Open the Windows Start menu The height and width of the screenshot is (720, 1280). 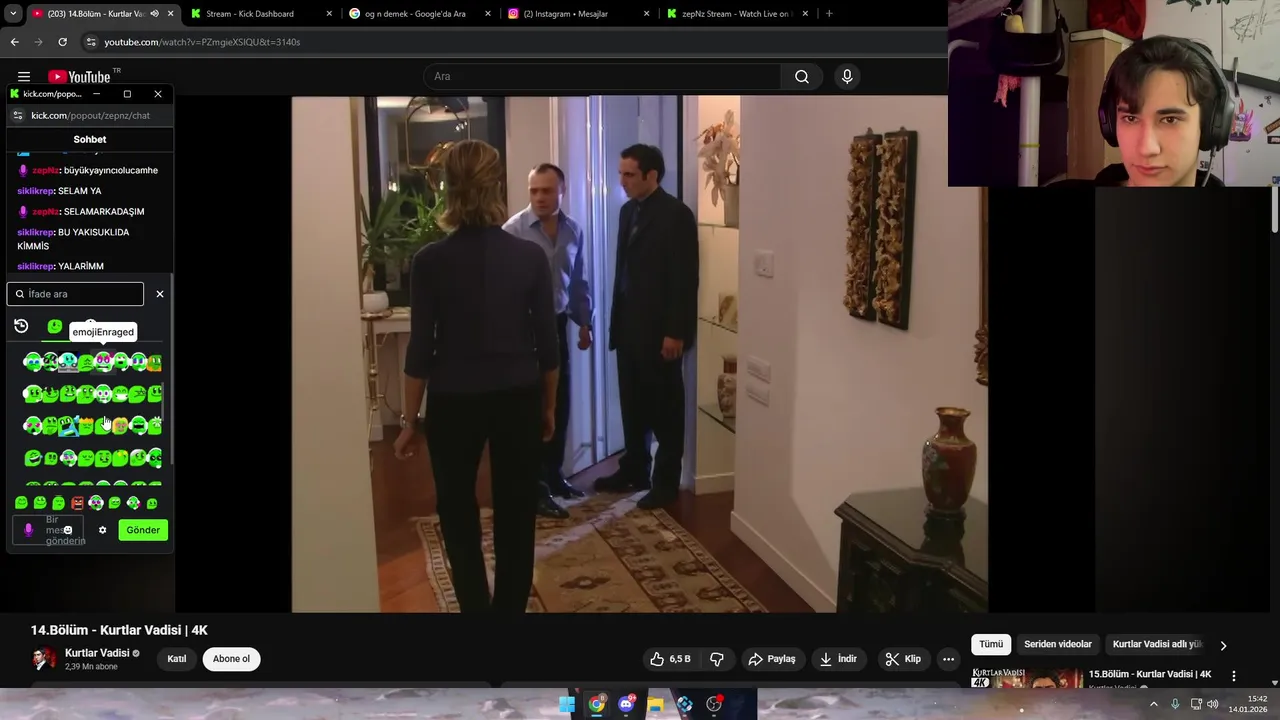[567, 705]
